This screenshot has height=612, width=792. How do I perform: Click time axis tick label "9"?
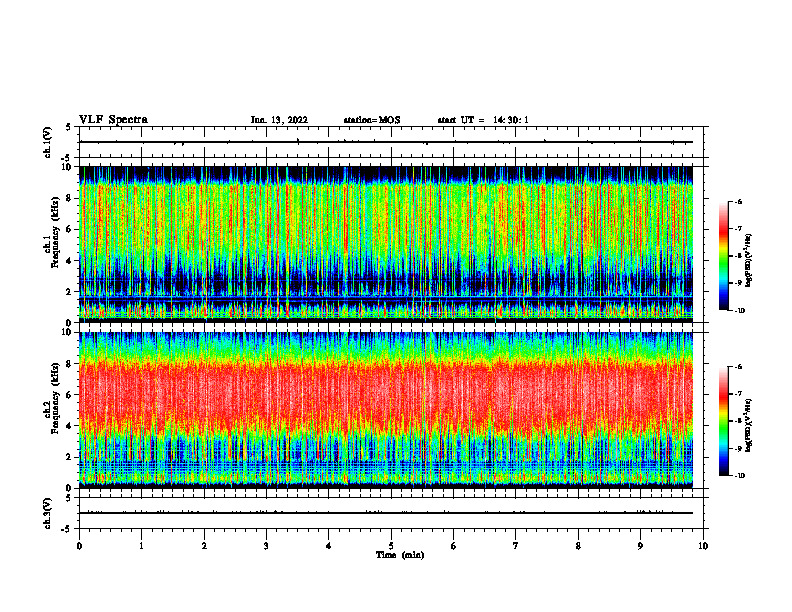coord(640,546)
